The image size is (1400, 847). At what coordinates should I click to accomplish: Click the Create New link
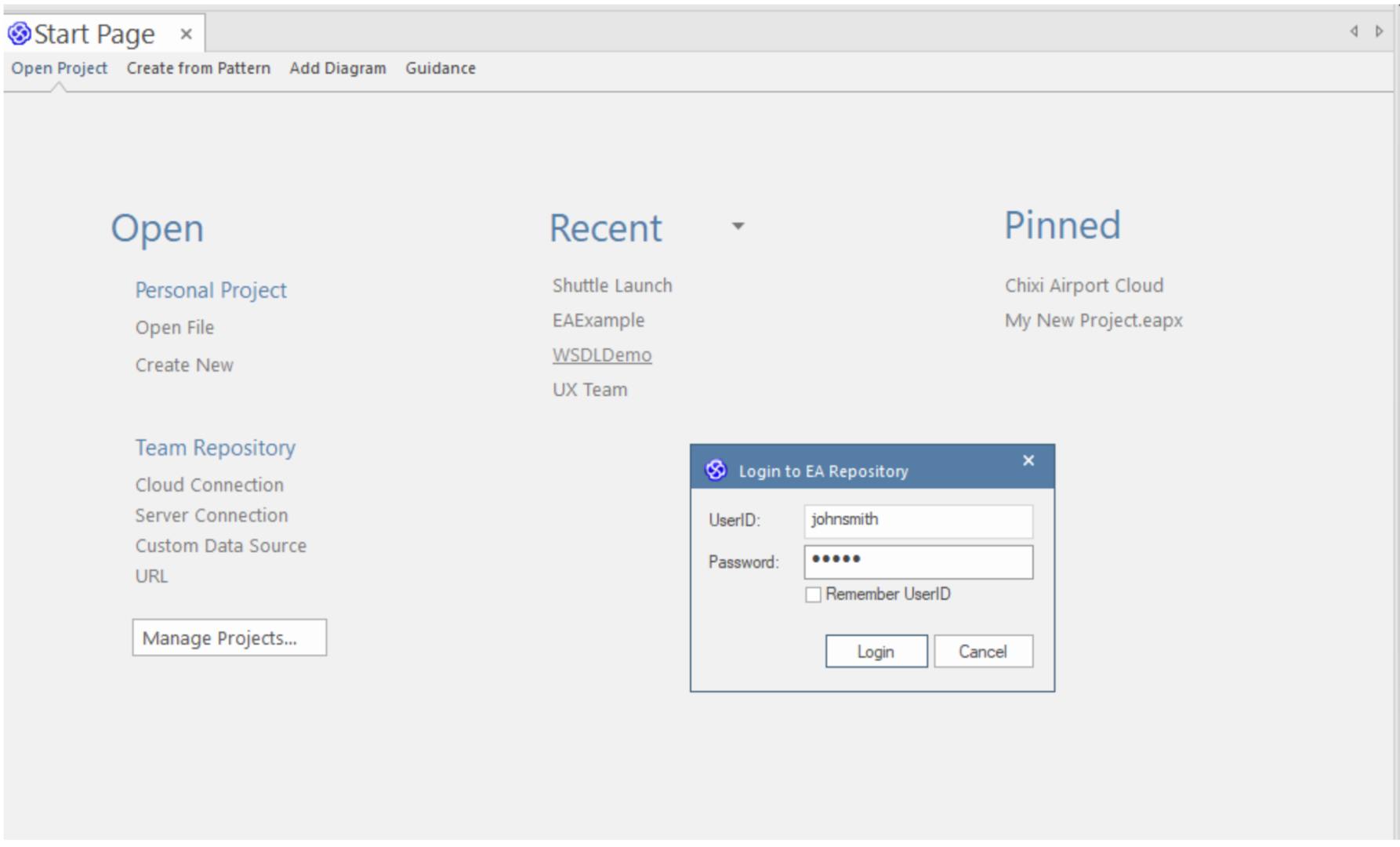[x=184, y=365]
